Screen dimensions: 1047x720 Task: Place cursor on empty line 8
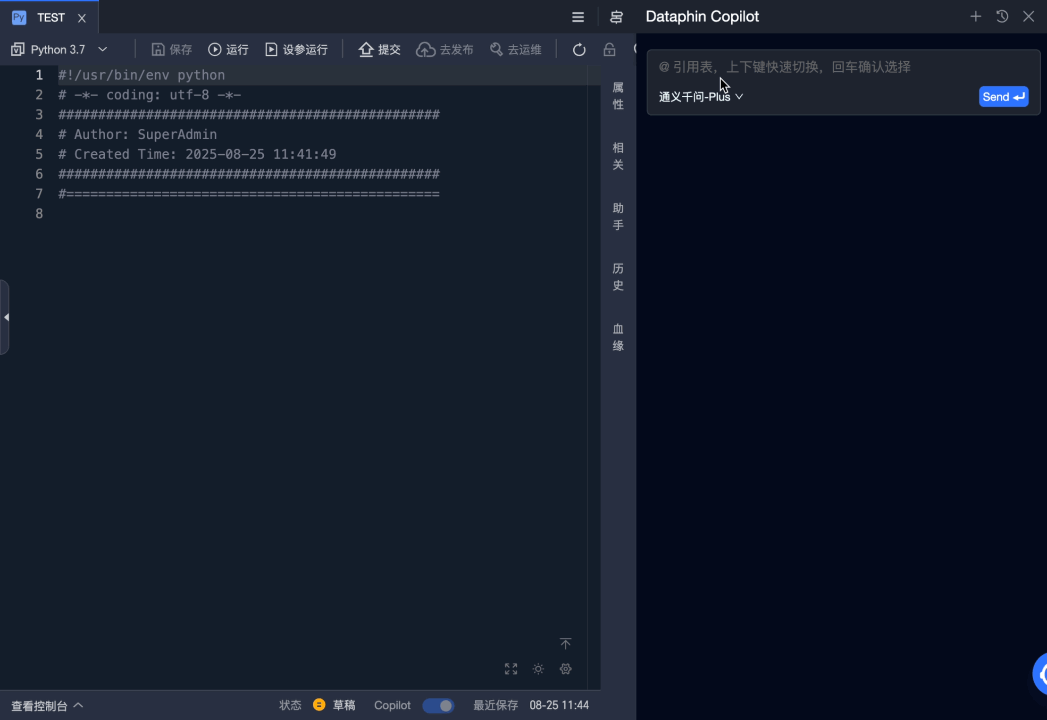(x=321, y=214)
